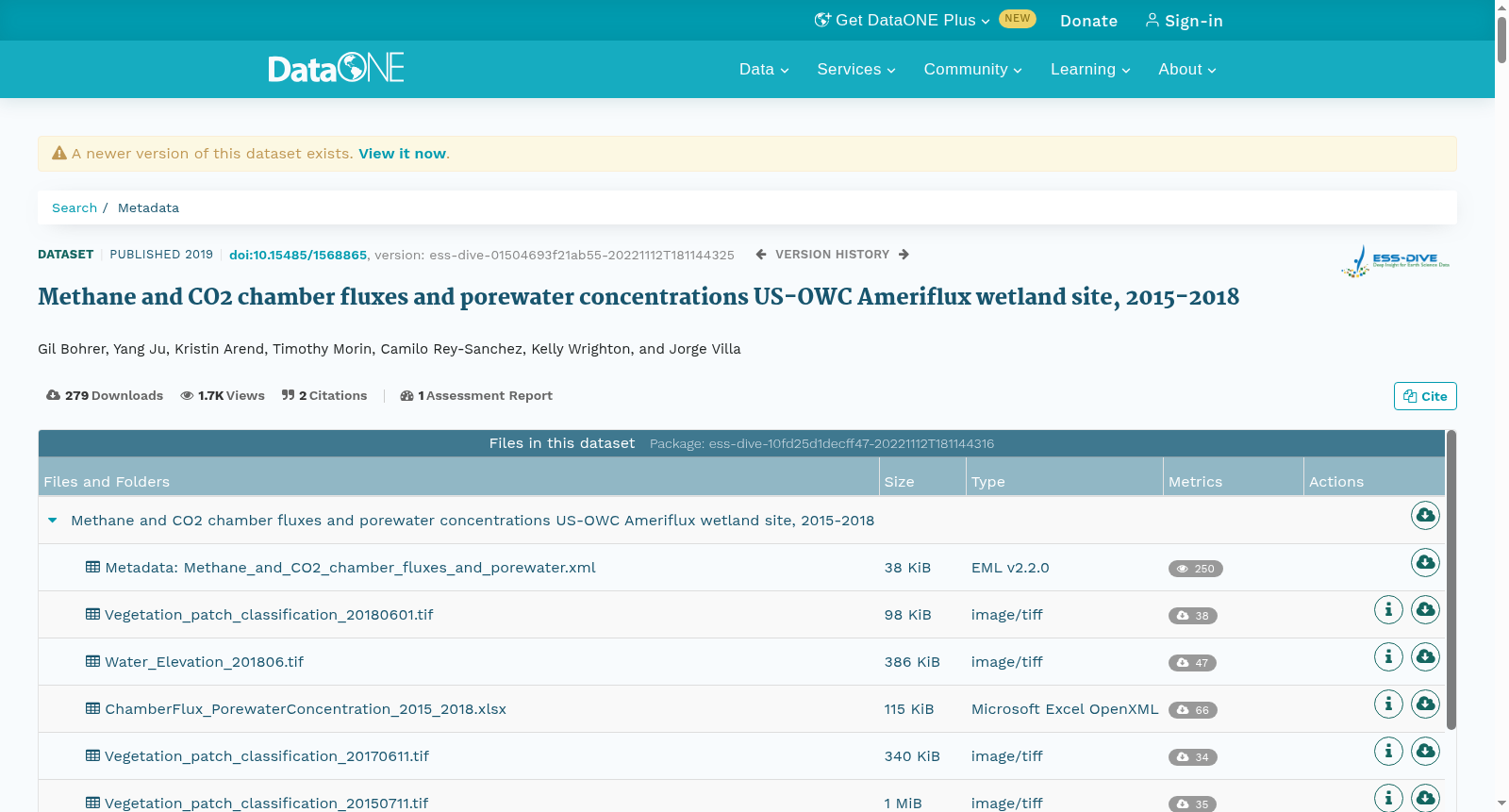Open 1.7K Views metric
The image size is (1509, 812).
[x=223, y=396]
